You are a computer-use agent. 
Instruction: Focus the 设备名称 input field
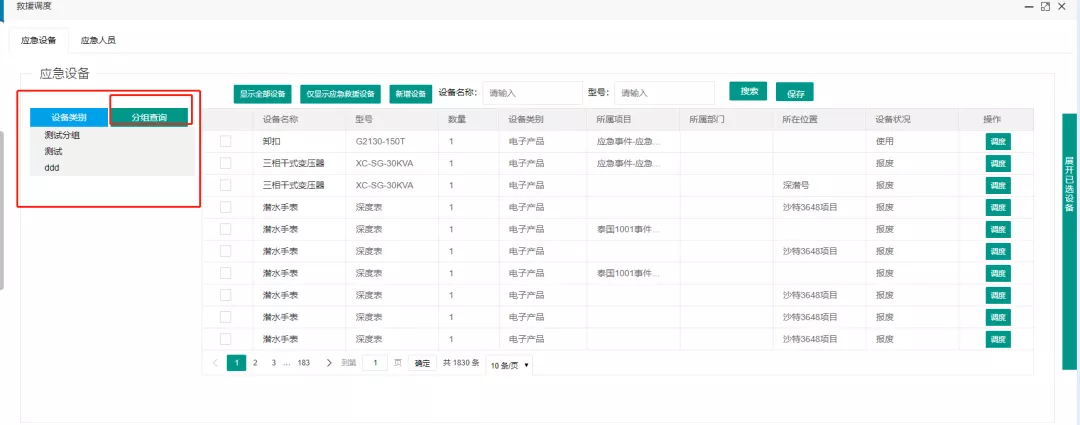click(x=532, y=93)
